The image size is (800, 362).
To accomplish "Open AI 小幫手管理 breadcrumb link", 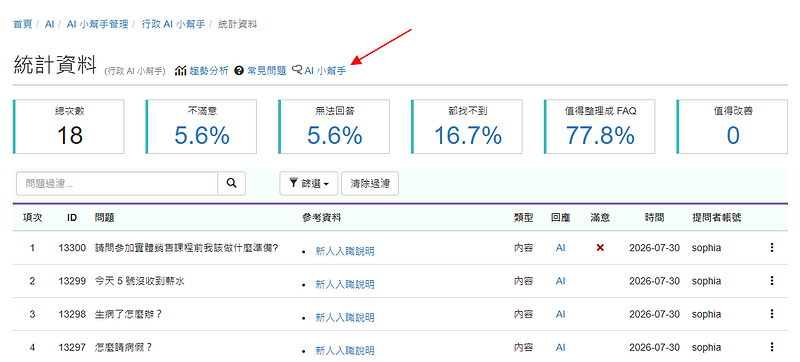I will tap(97, 24).
